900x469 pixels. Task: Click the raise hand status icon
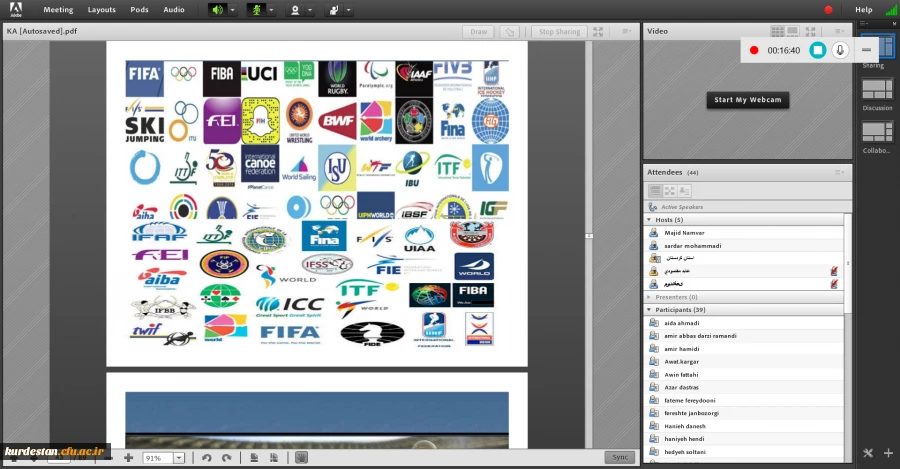(333, 10)
